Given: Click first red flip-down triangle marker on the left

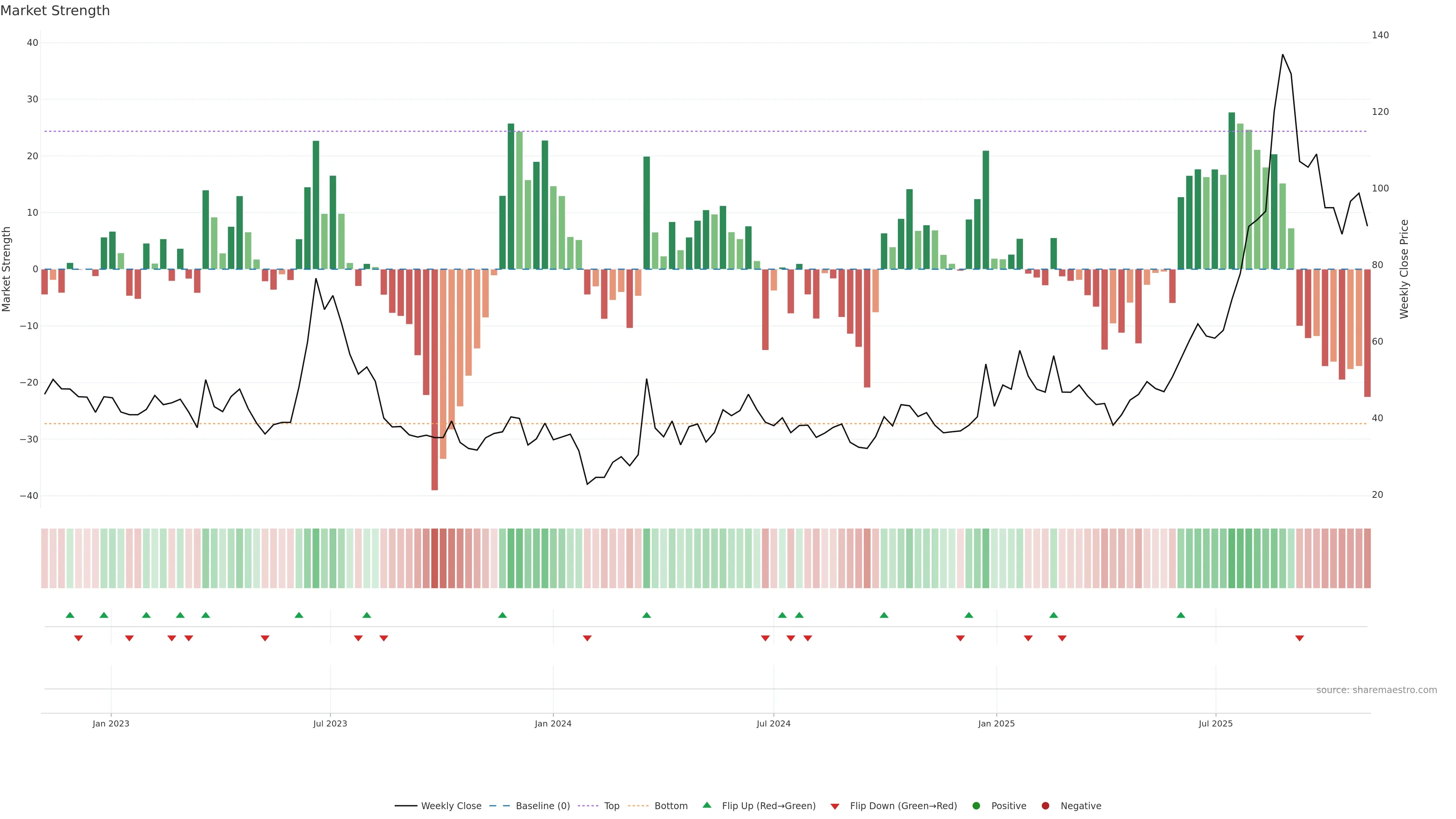Looking at the screenshot, I should pos(78,638).
